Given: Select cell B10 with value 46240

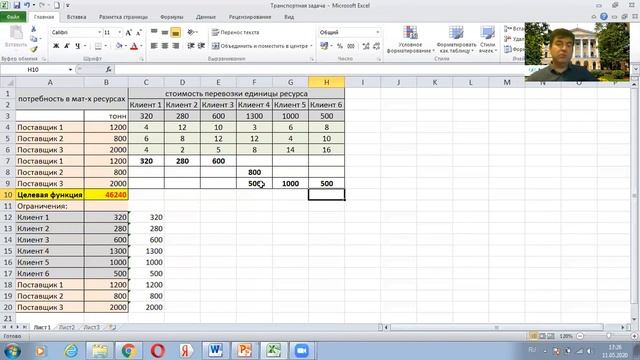Looking at the screenshot, I should click(x=106, y=195).
